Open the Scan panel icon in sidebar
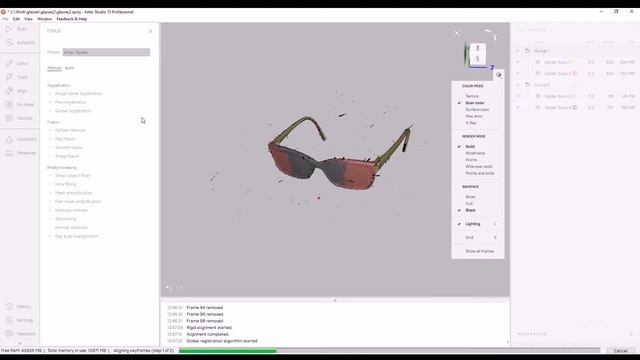The width and height of the screenshot is (640, 360). coord(9,29)
